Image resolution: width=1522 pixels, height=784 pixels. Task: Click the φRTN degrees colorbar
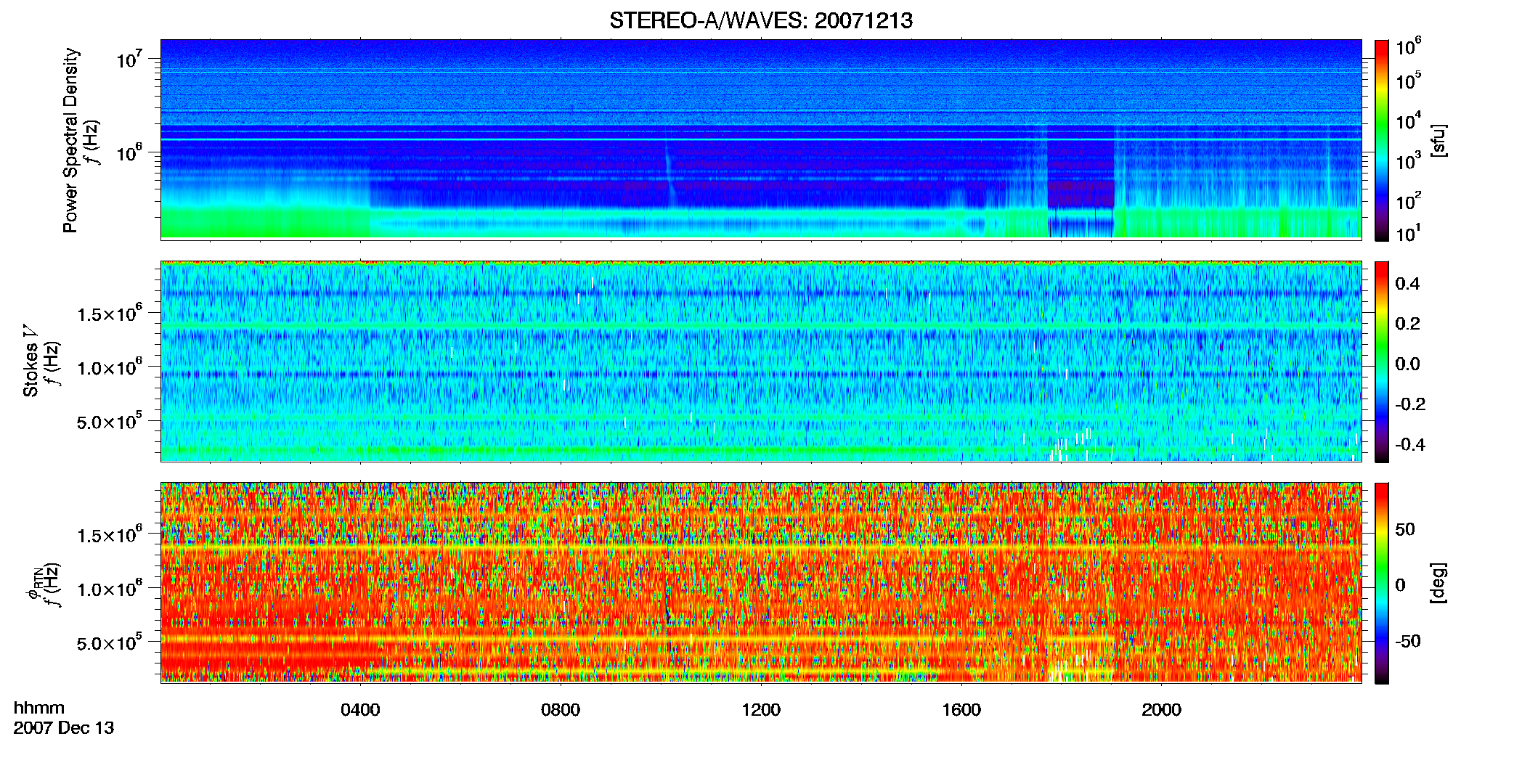pos(1382,583)
